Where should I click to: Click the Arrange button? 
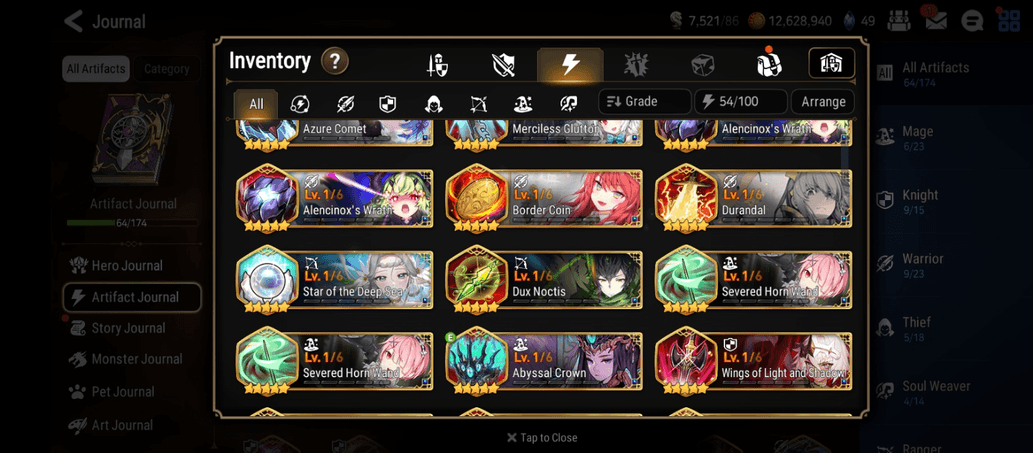pyautogui.click(x=823, y=102)
